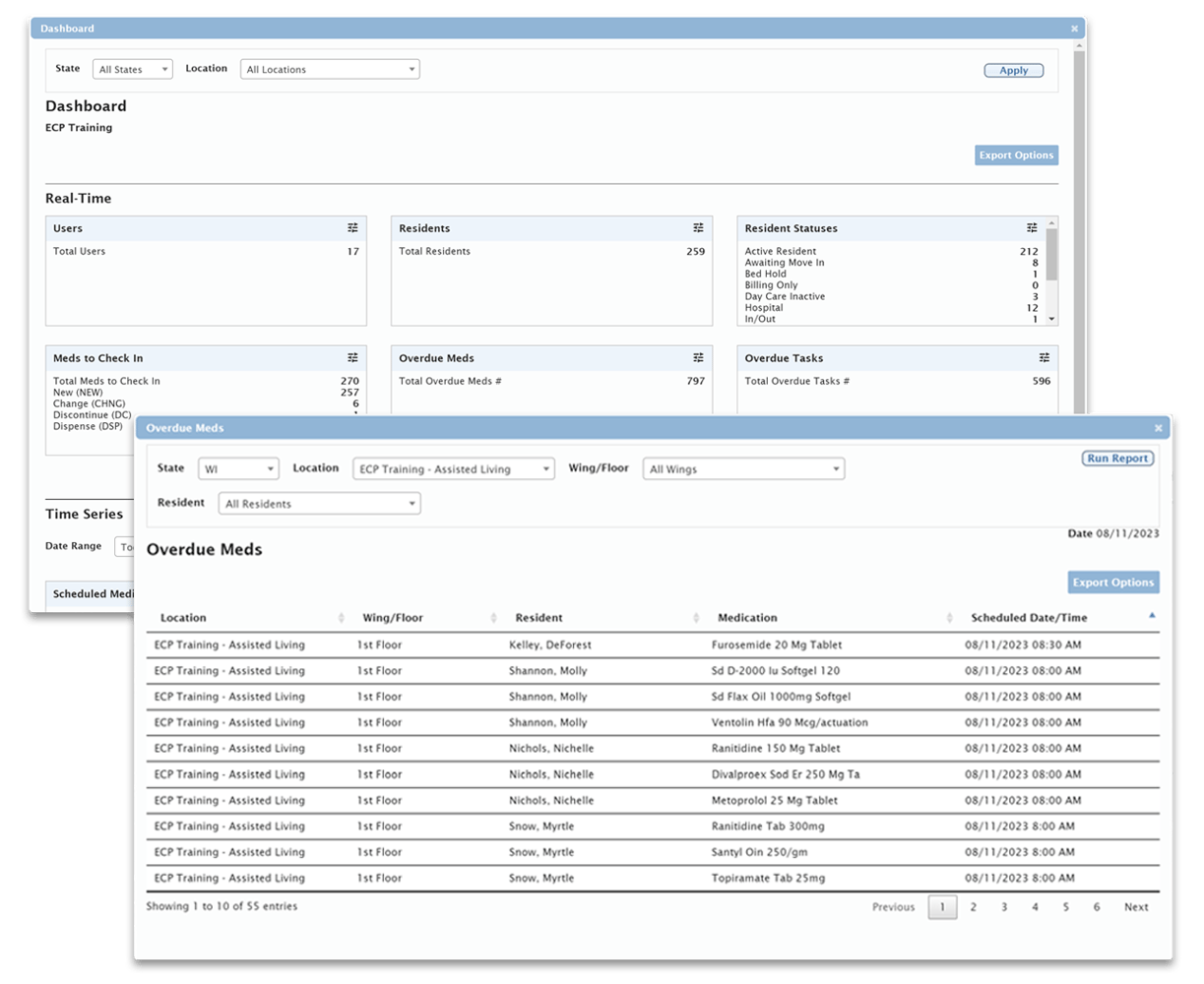Go to page 3 of results
The width and height of the screenshot is (1204, 984).
coord(1003,907)
